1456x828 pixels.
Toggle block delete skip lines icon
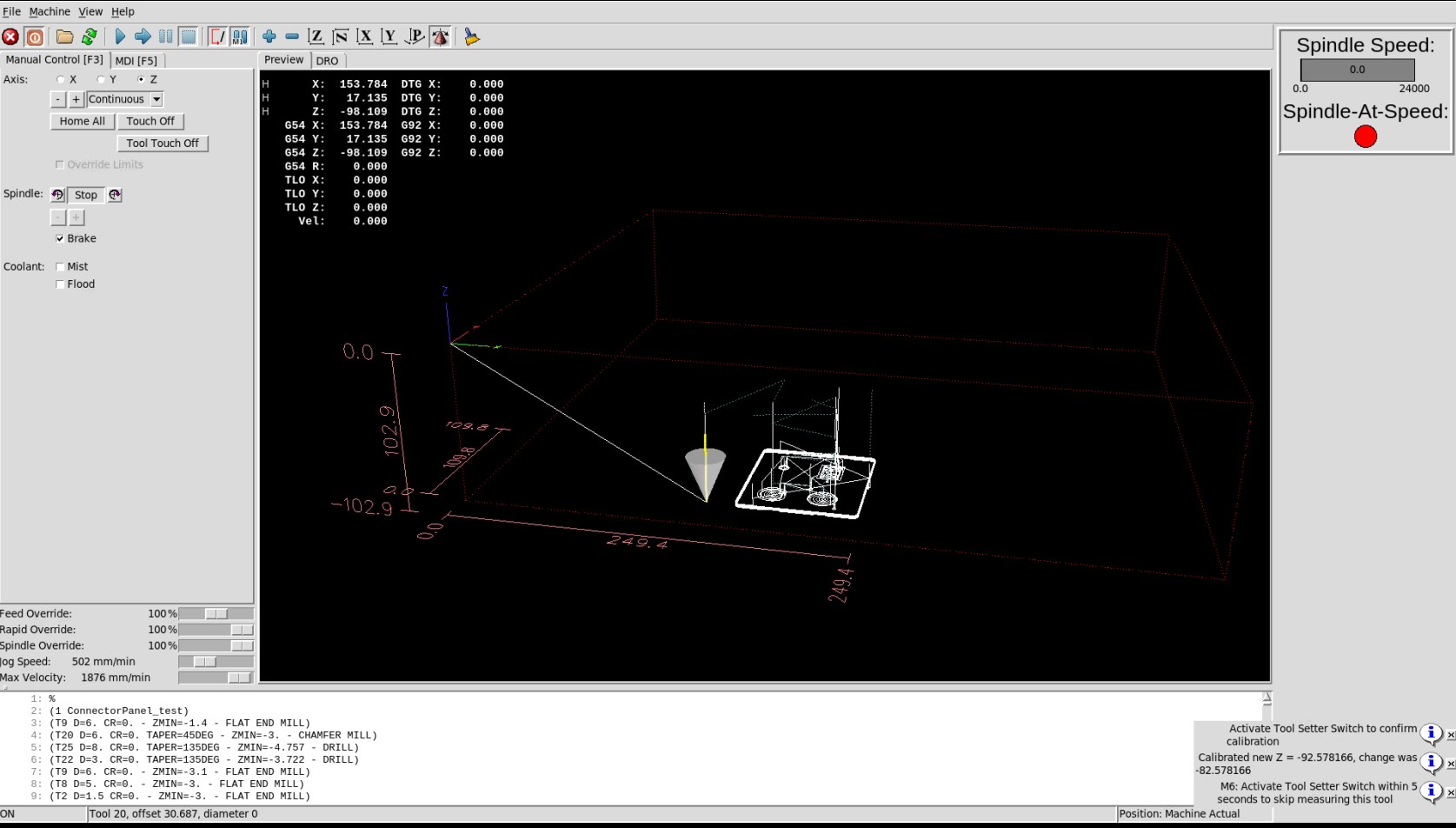[x=217, y=37]
